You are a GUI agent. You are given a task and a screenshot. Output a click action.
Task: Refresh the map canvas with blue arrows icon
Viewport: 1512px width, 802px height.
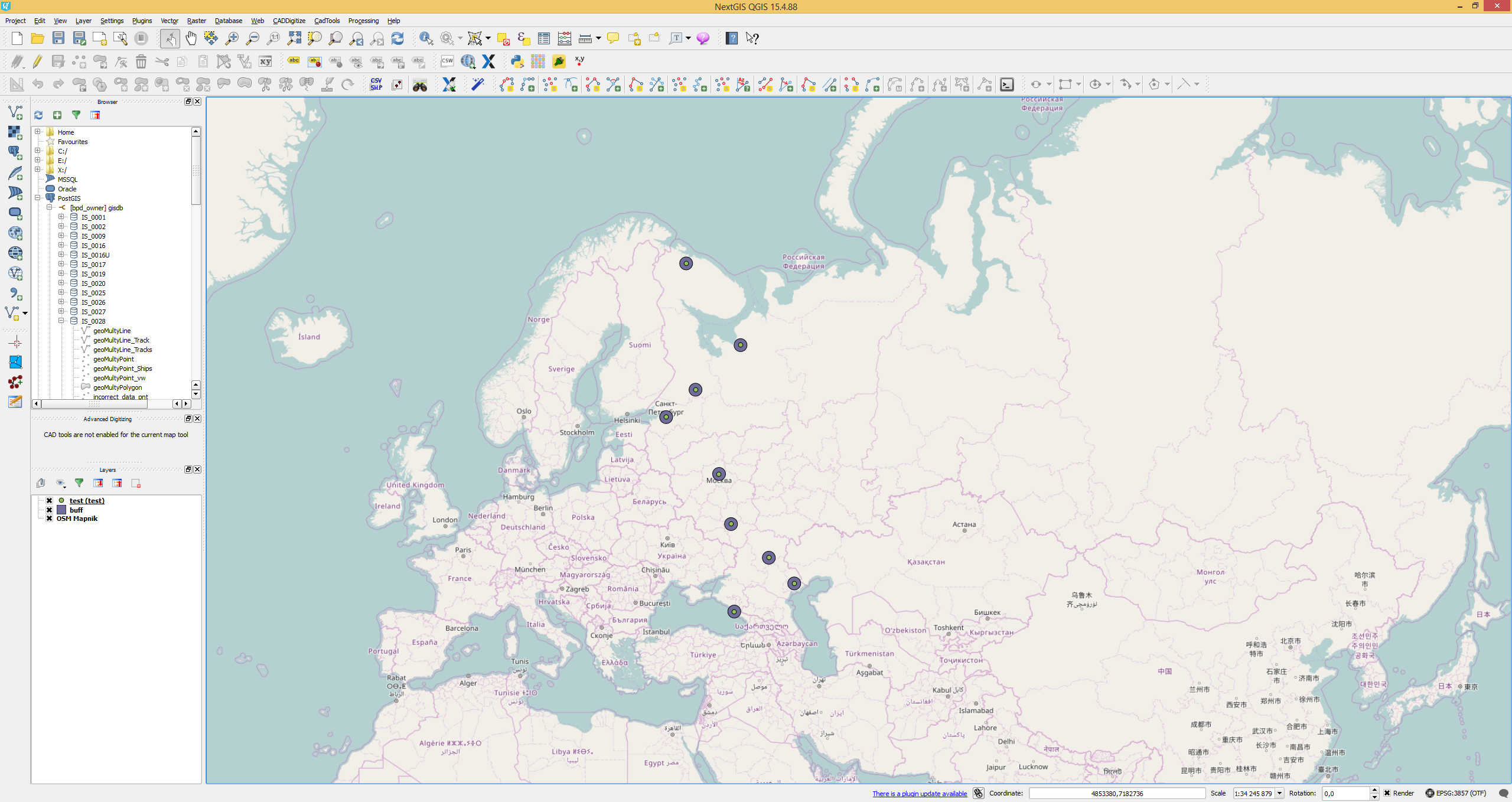(397, 38)
